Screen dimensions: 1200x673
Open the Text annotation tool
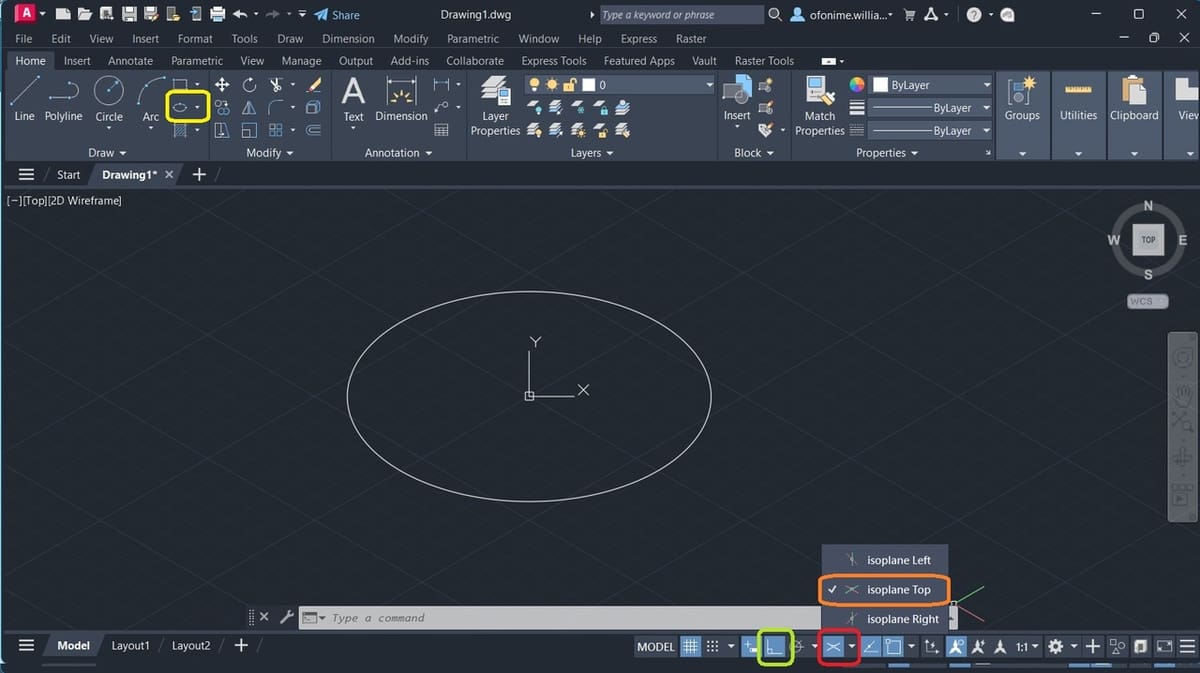tap(353, 100)
